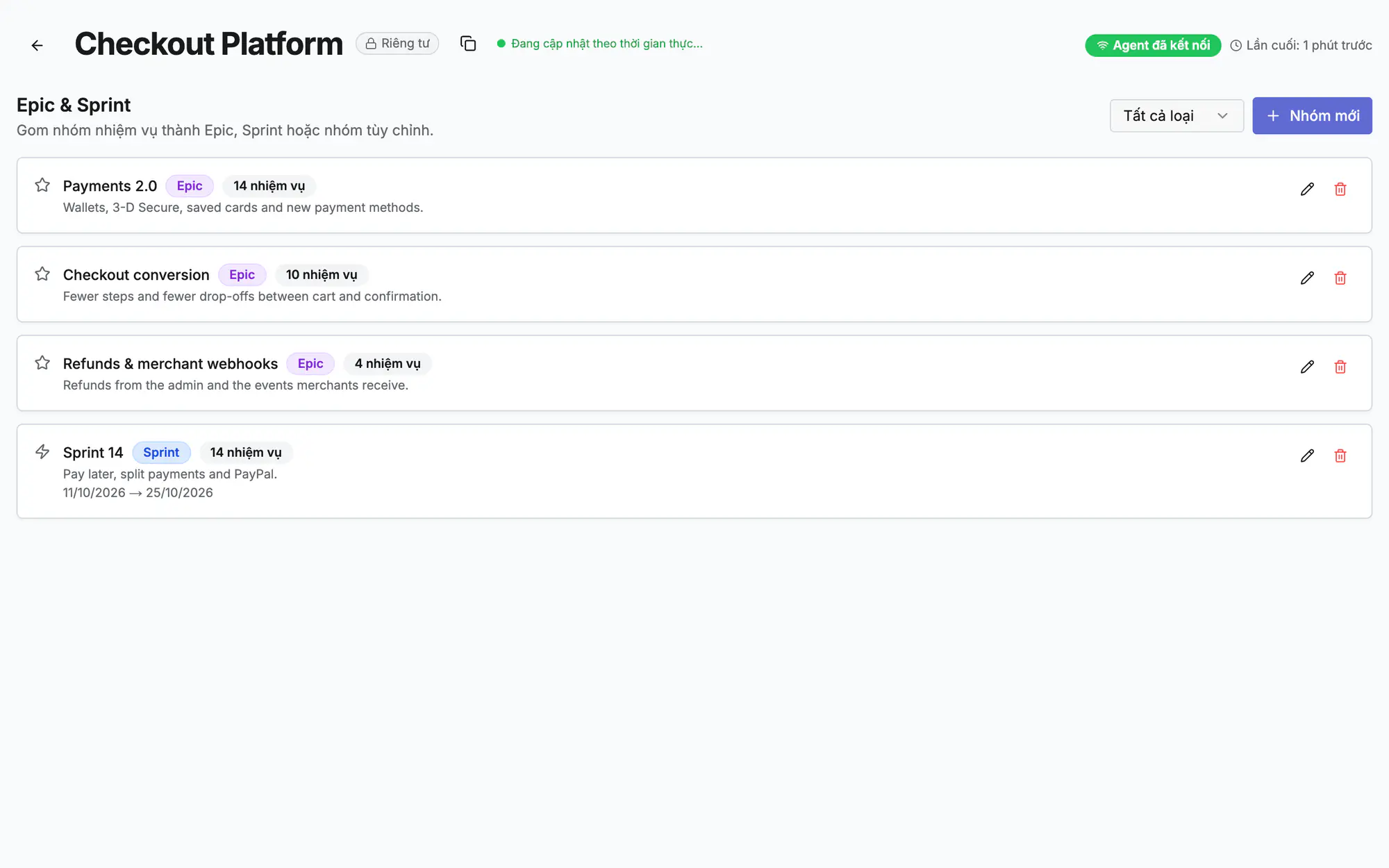Screen dimensions: 1389x868
Task: Click the Lần cuối: 1 phút trước timestamp
Action: pyautogui.click(x=1301, y=45)
